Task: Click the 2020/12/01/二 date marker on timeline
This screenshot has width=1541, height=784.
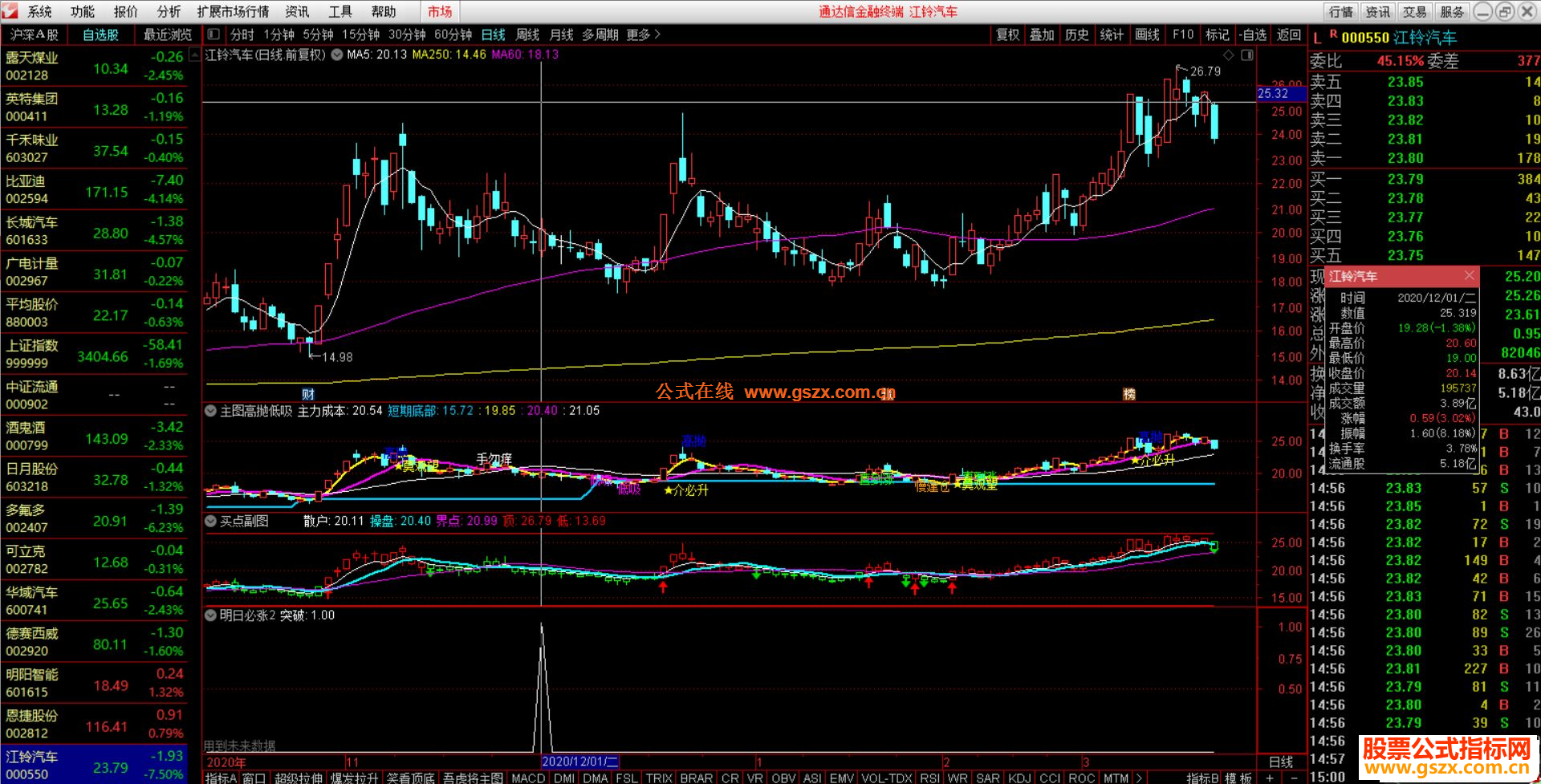Action: (x=580, y=762)
